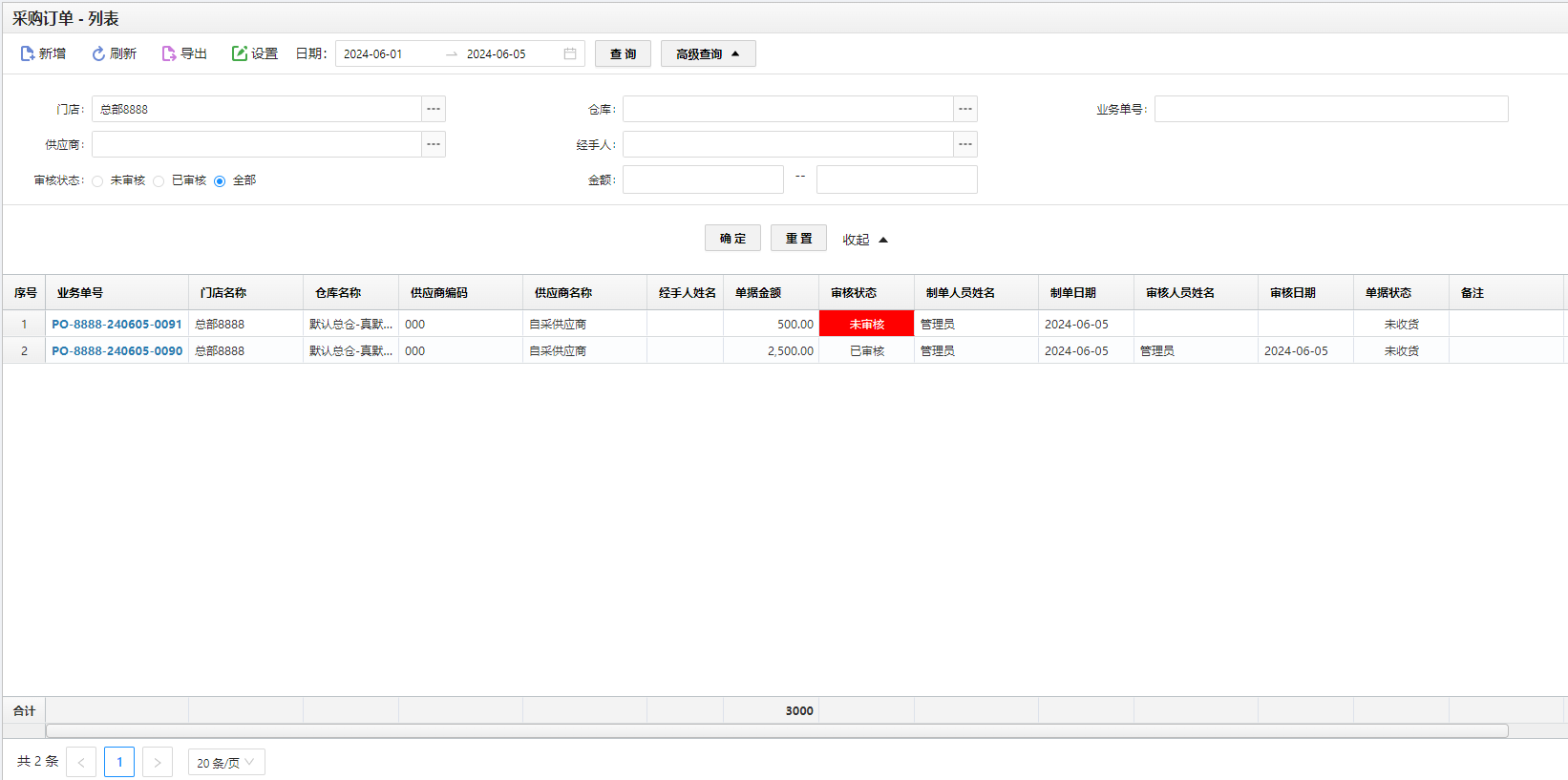This screenshot has height=780, width=1568.
Task: Go to the previous page arrow
Action: 81,762
